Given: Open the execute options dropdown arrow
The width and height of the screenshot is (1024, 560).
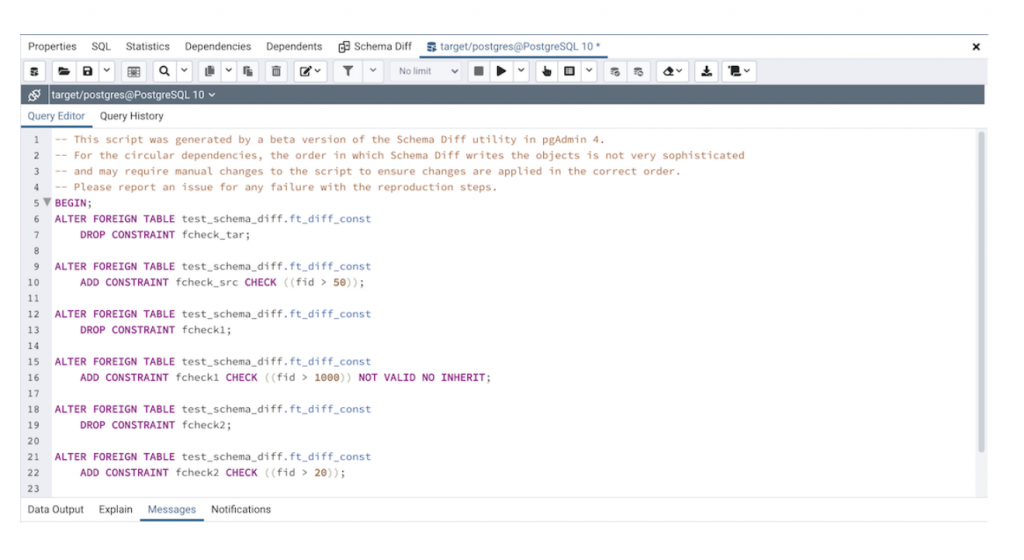Looking at the screenshot, I should pyautogui.click(x=521, y=71).
